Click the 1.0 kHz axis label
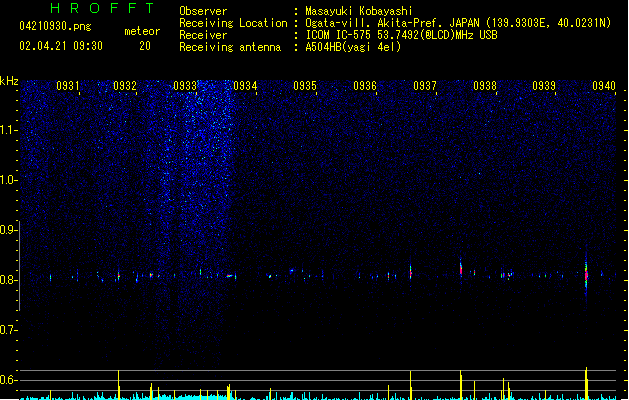 coord(8,180)
